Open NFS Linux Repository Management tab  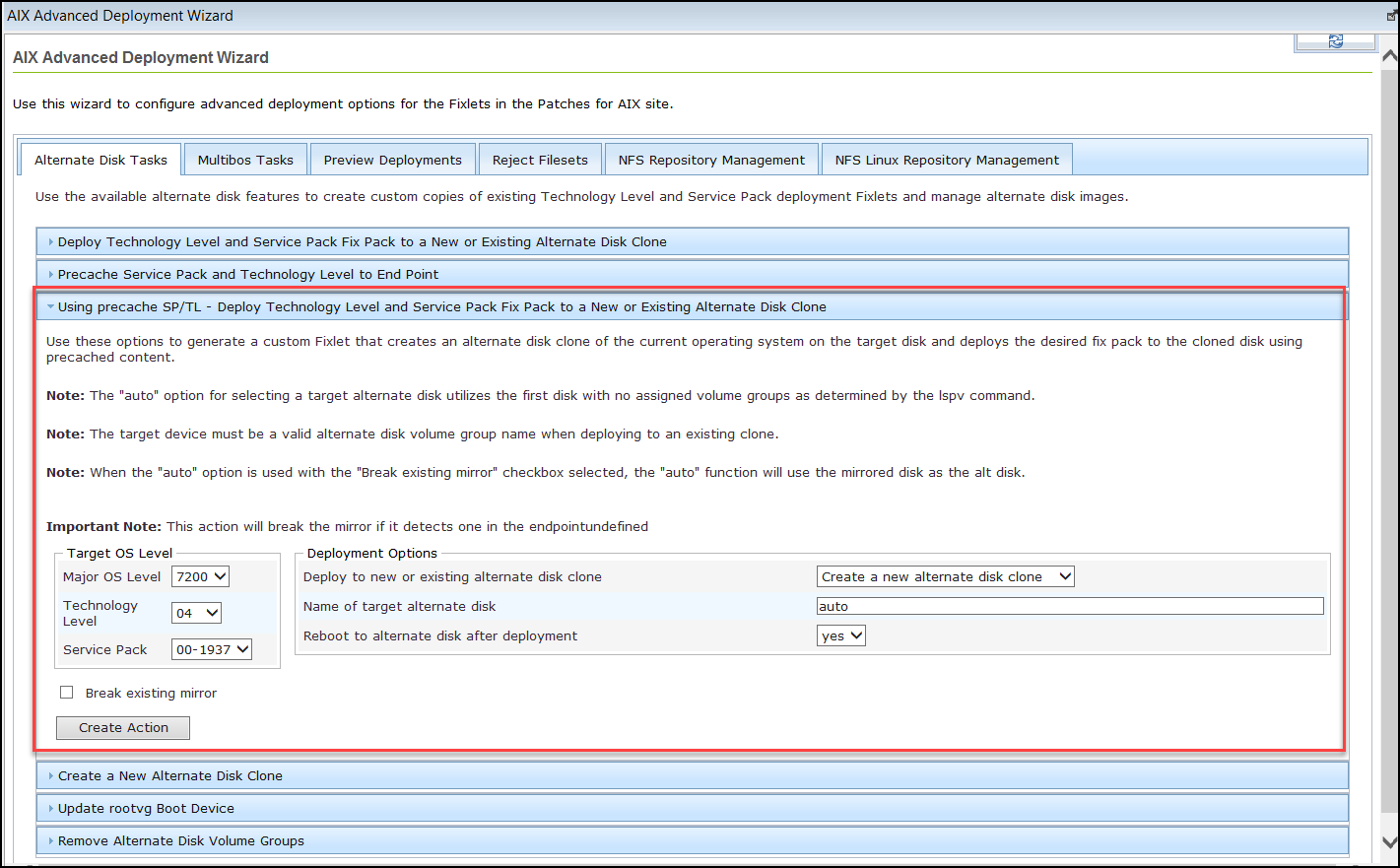tap(947, 160)
